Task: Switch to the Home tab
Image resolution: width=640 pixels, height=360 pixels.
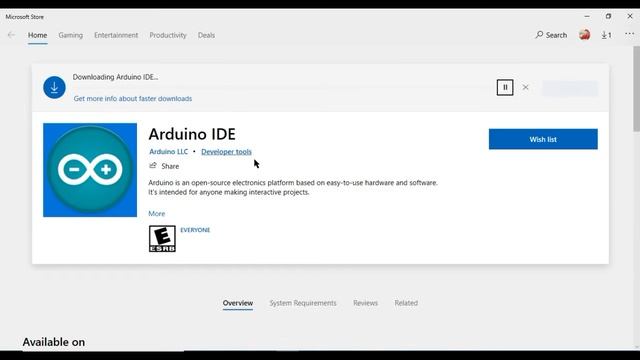Action: coord(38,36)
